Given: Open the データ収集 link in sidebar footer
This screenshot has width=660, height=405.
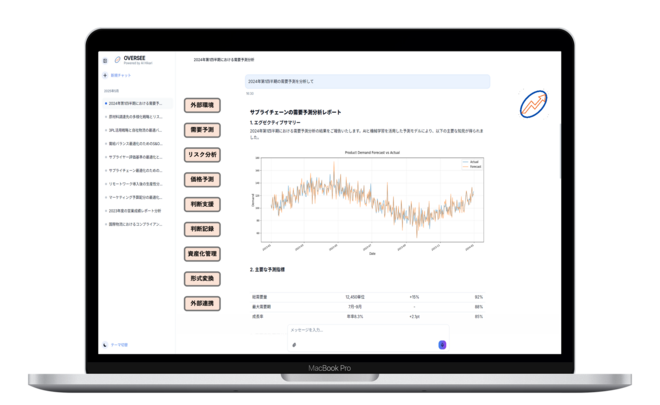Looking at the screenshot, I should tap(117, 344).
